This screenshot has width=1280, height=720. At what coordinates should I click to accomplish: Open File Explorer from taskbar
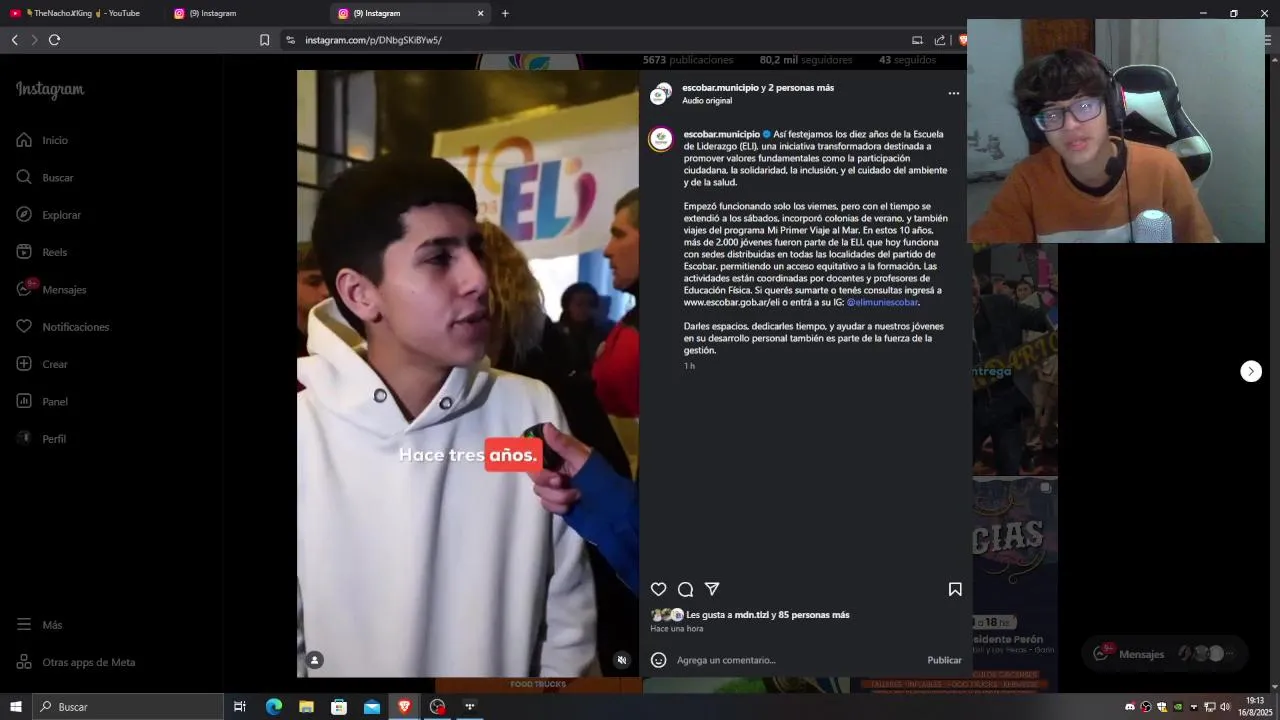click(306, 706)
